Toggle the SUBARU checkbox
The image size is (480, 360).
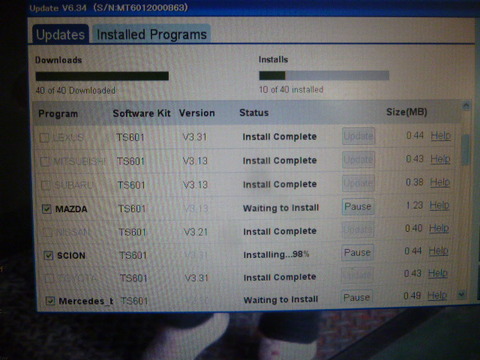46,185
